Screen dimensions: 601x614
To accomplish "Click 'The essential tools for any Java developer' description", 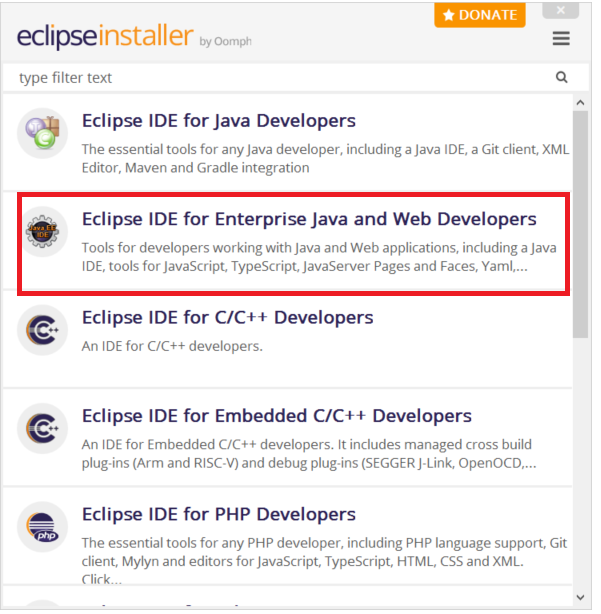I will [325, 159].
